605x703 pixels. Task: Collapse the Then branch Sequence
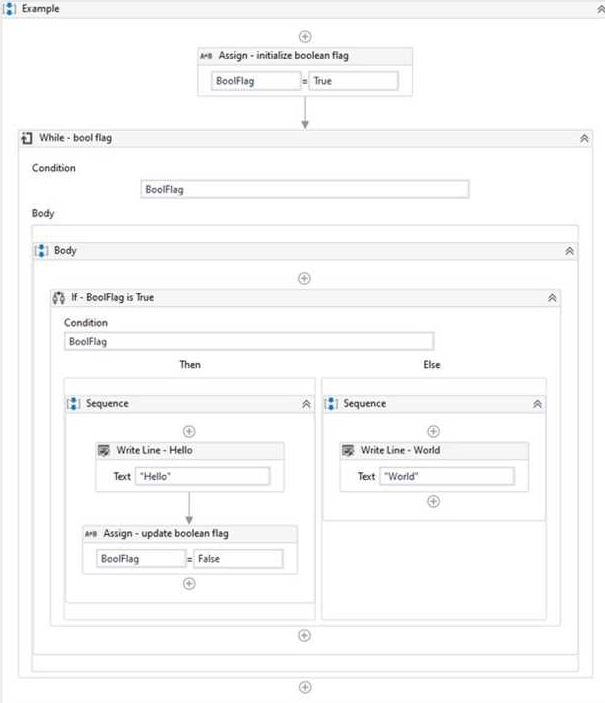[x=306, y=404]
